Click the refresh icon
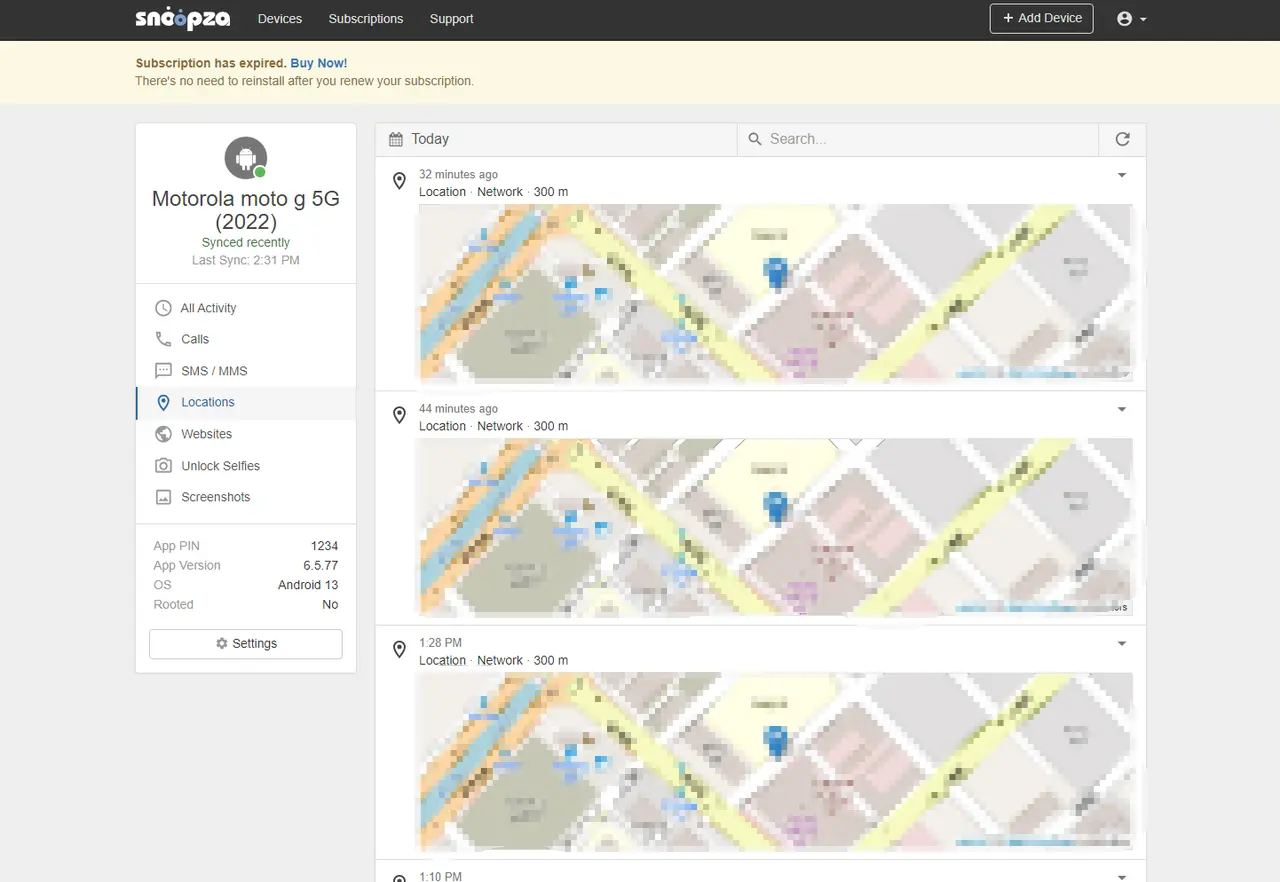1280x882 pixels. point(1122,139)
